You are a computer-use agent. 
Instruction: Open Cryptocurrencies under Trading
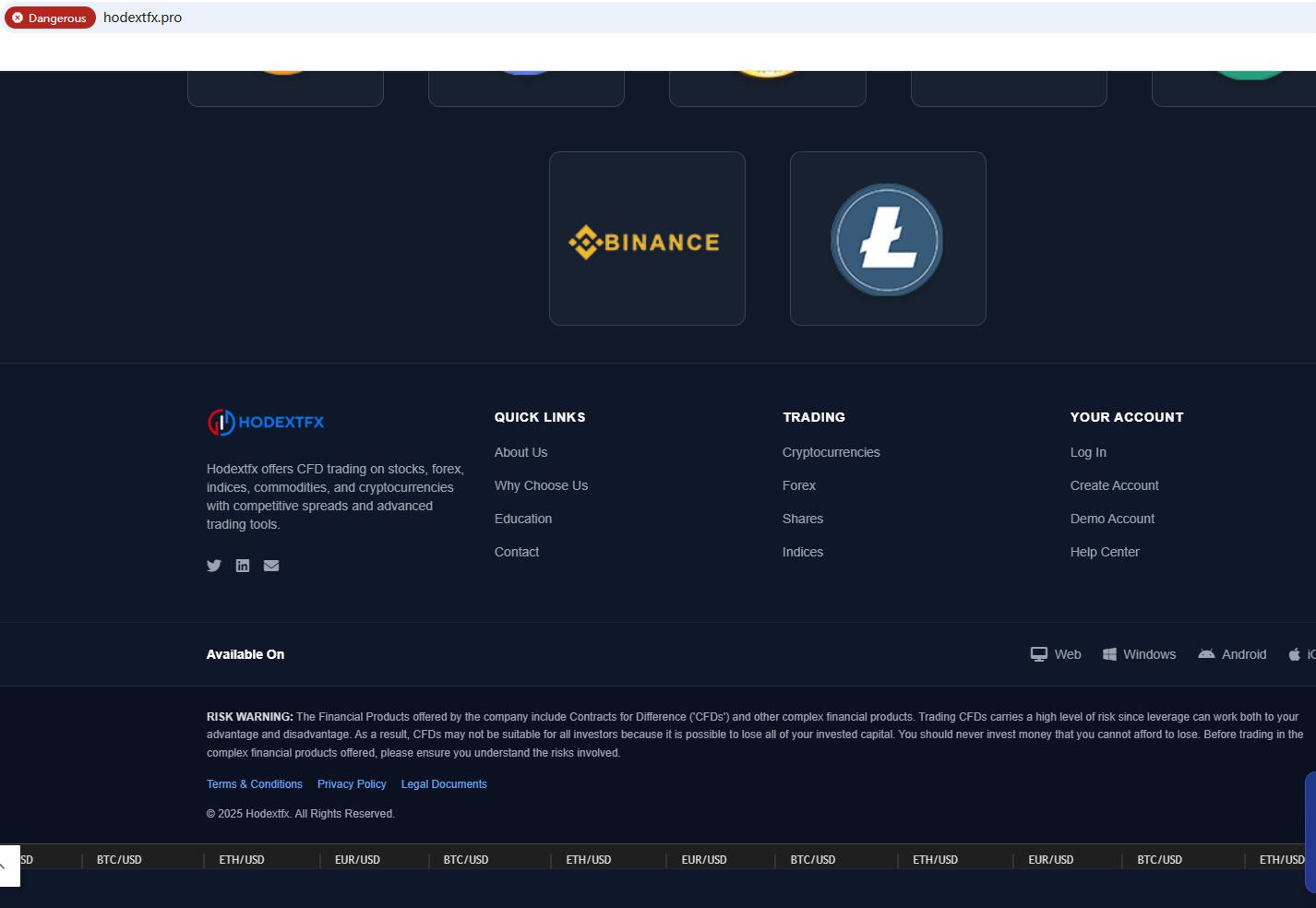pos(831,452)
